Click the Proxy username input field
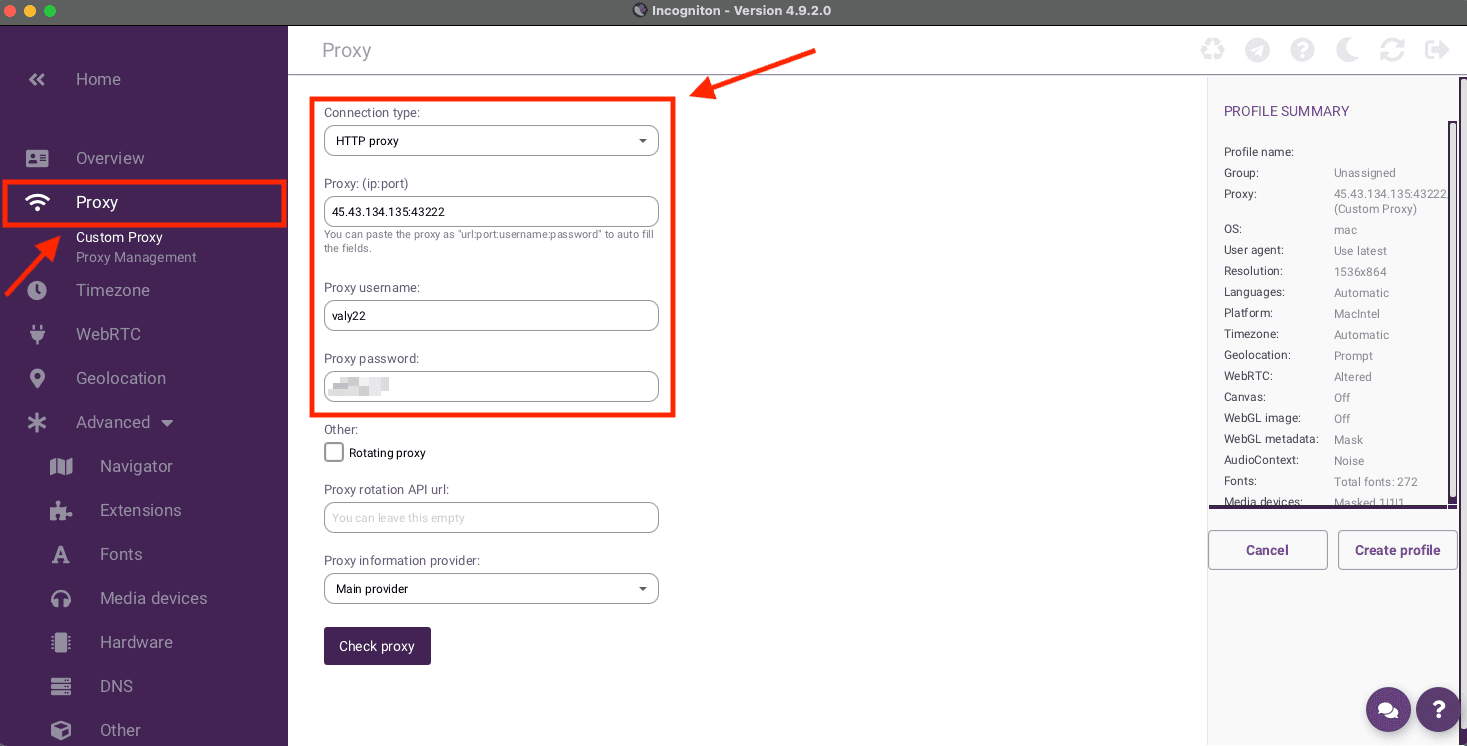The image size is (1467, 746). point(490,315)
